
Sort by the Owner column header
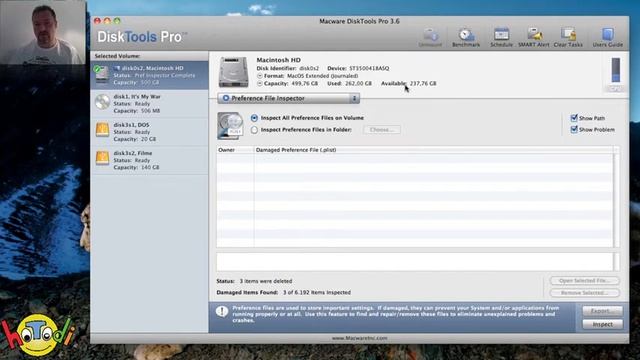(x=235, y=150)
